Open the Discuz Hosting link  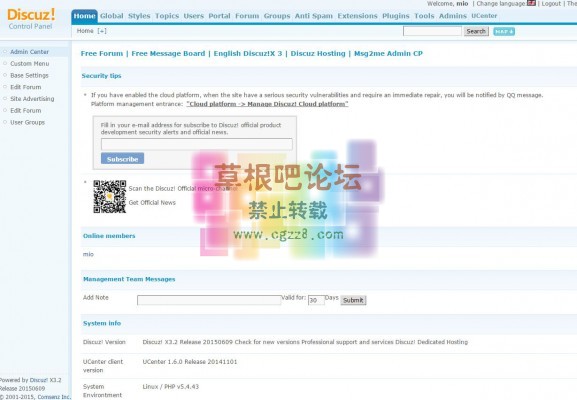click(318, 54)
